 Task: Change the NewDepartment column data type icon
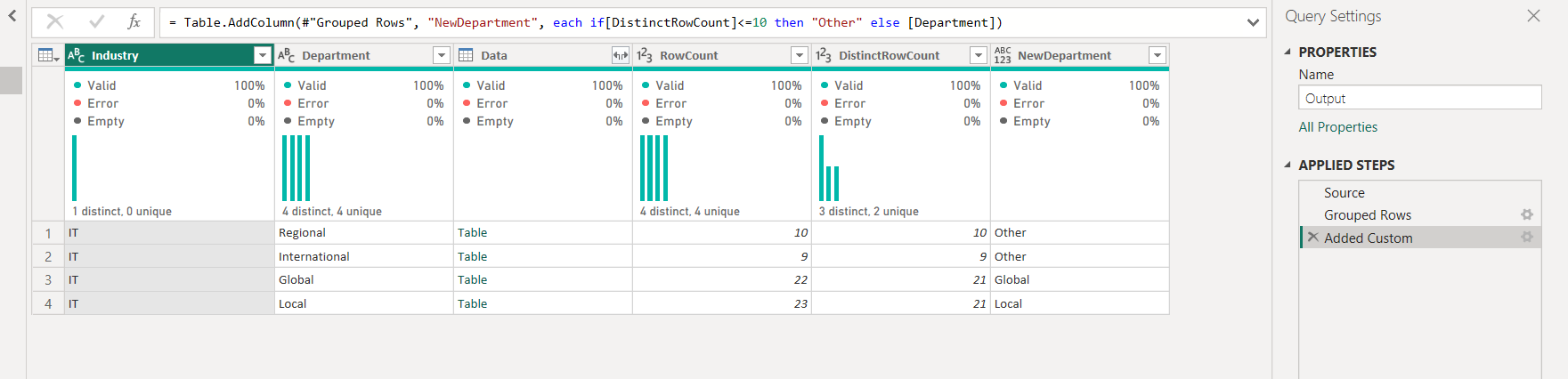1003,55
